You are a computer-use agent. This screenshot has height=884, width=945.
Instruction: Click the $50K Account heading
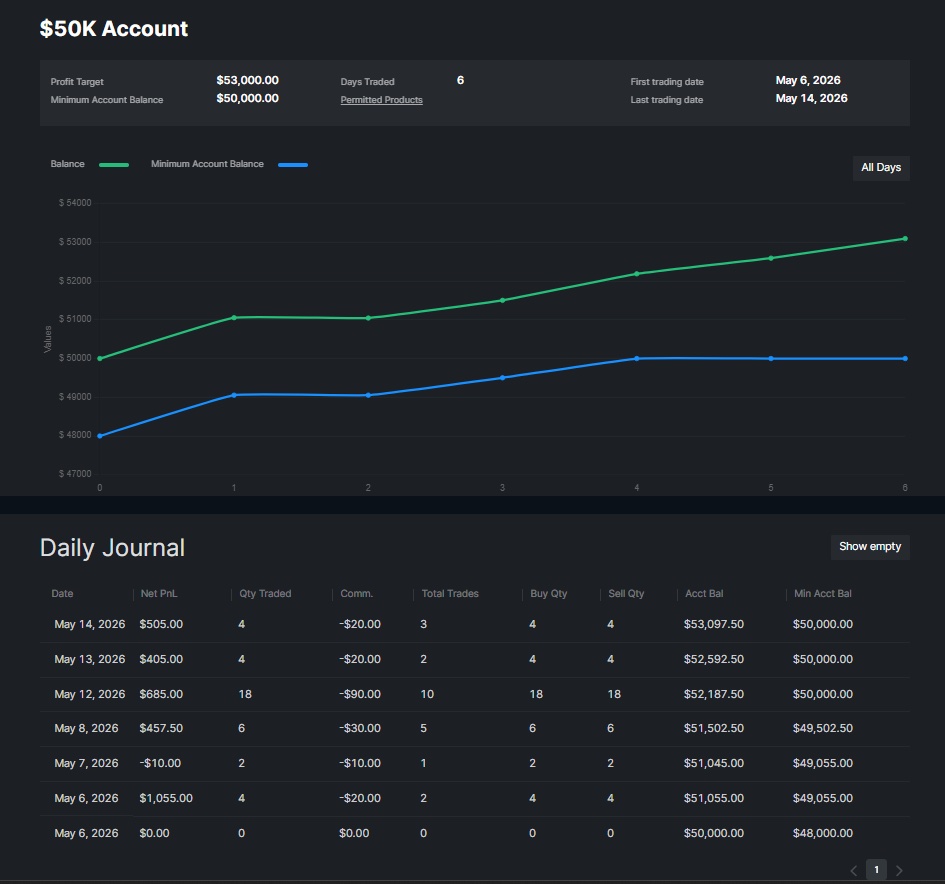click(114, 29)
